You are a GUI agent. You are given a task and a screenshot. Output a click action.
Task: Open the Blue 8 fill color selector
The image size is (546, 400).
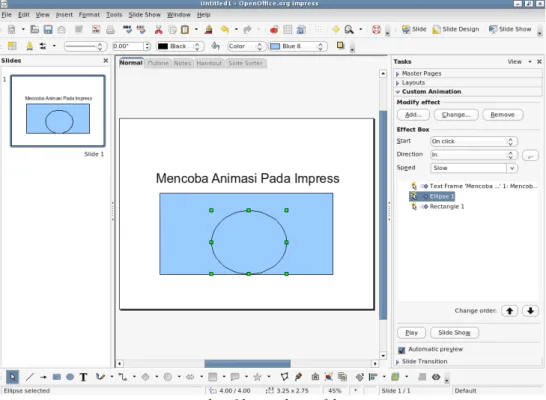pos(298,46)
